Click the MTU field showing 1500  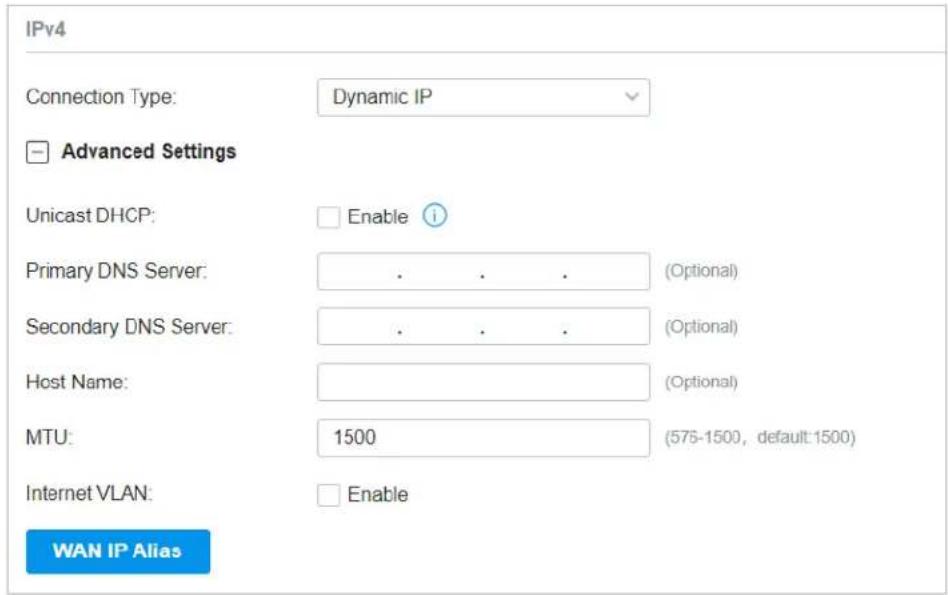[x=483, y=438]
